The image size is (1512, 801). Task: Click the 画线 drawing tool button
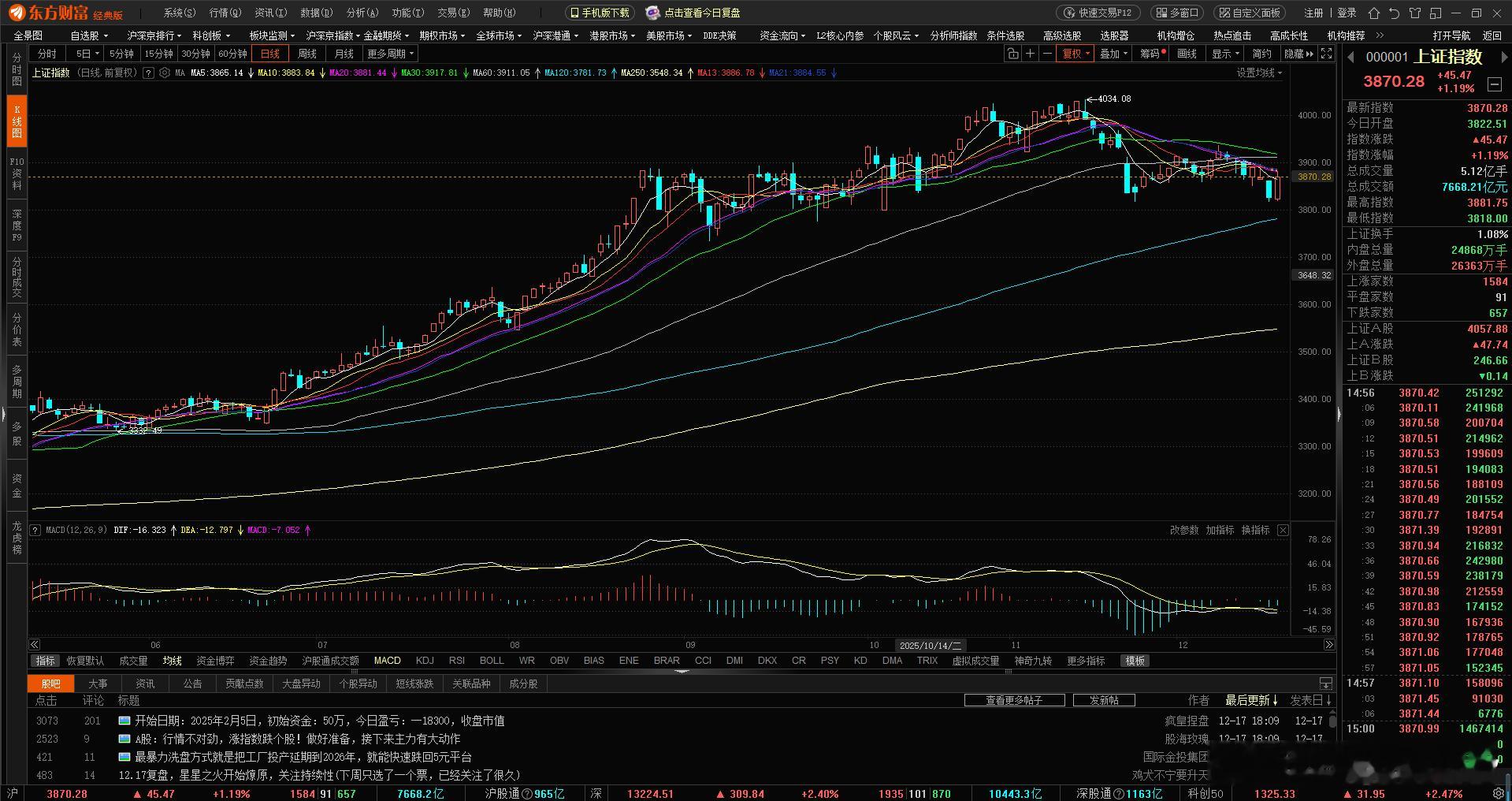tap(1187, 54)
